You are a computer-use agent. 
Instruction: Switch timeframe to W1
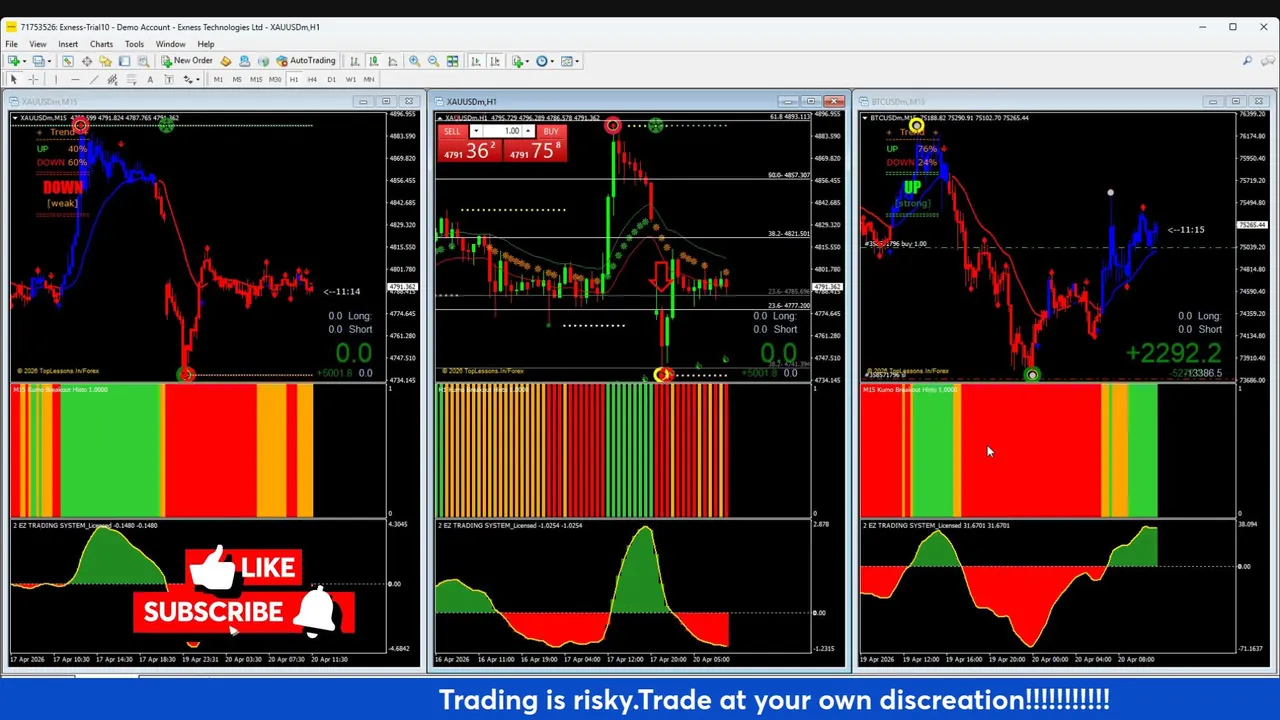coord(351,80)
